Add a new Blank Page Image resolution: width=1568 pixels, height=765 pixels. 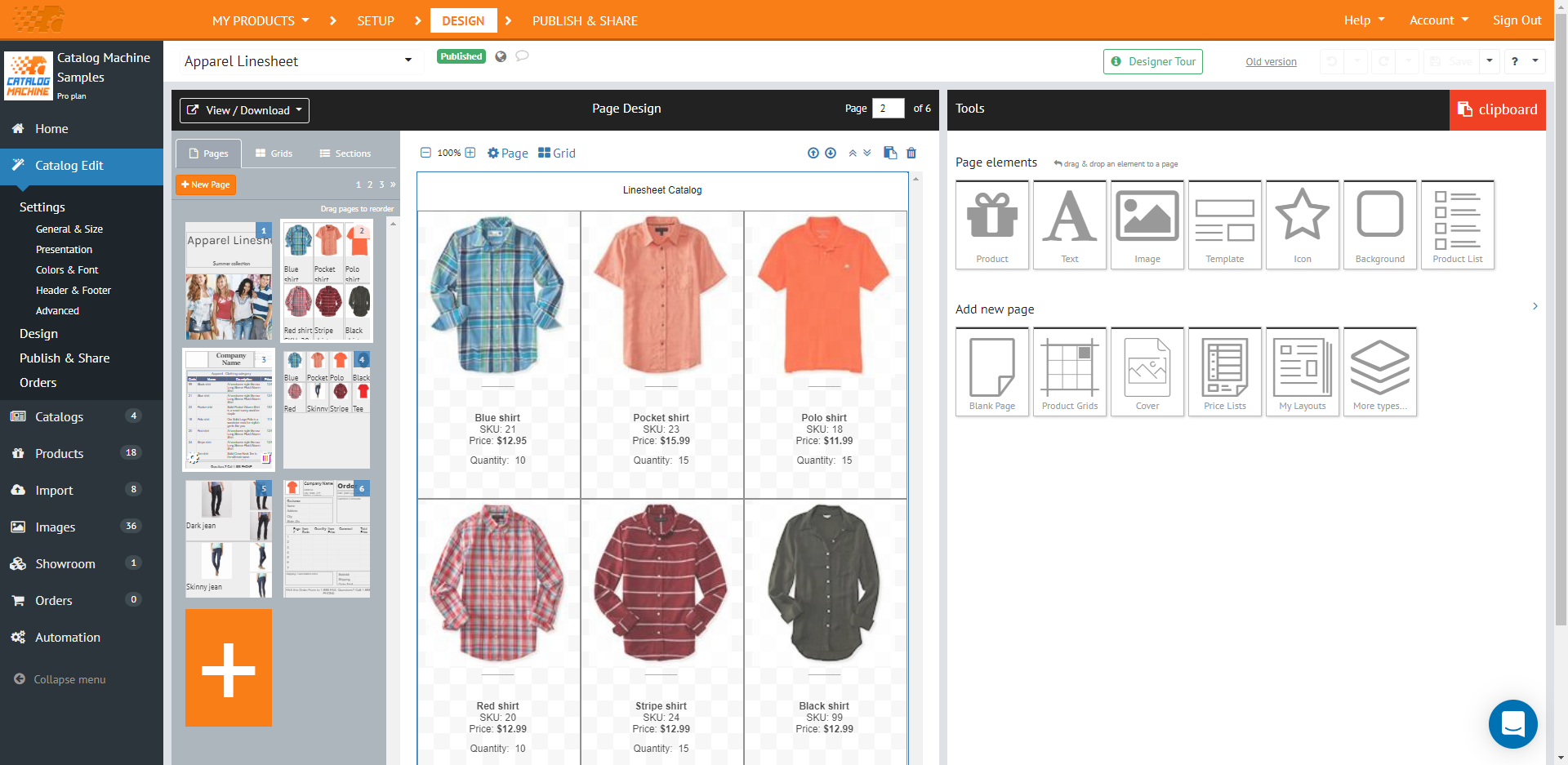[992, 371]
